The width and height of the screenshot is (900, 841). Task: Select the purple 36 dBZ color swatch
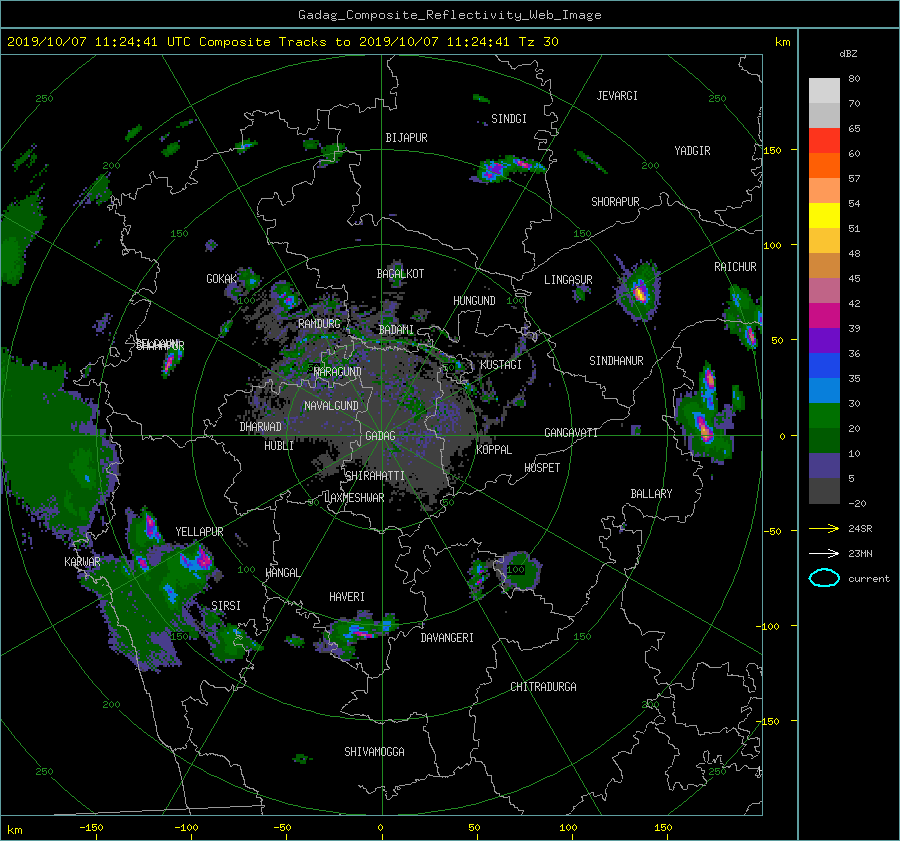pyautogui.click(x=824, y=341)
